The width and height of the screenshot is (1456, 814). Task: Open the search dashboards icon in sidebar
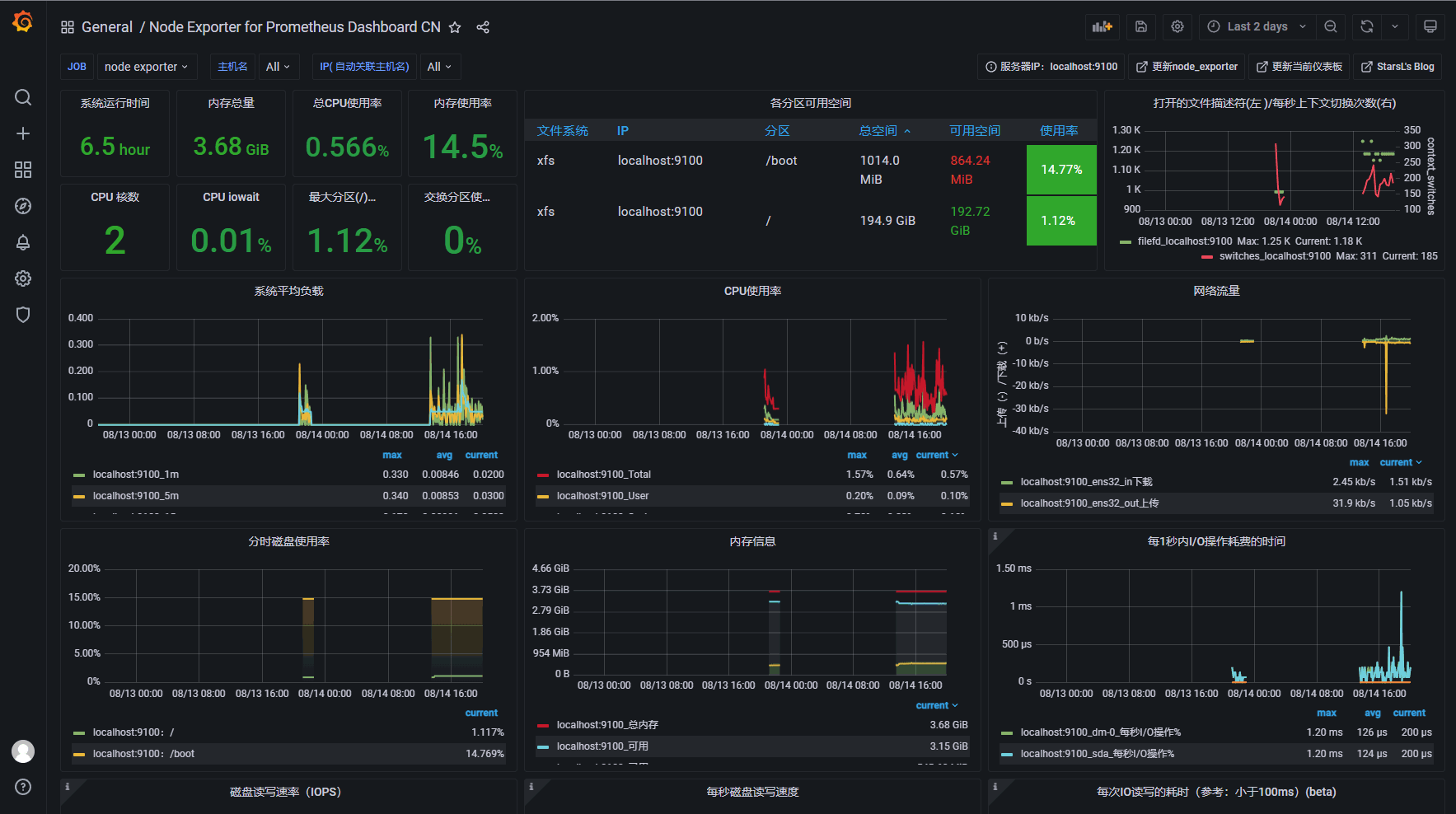pyautogui.click(x=23, y=97)
